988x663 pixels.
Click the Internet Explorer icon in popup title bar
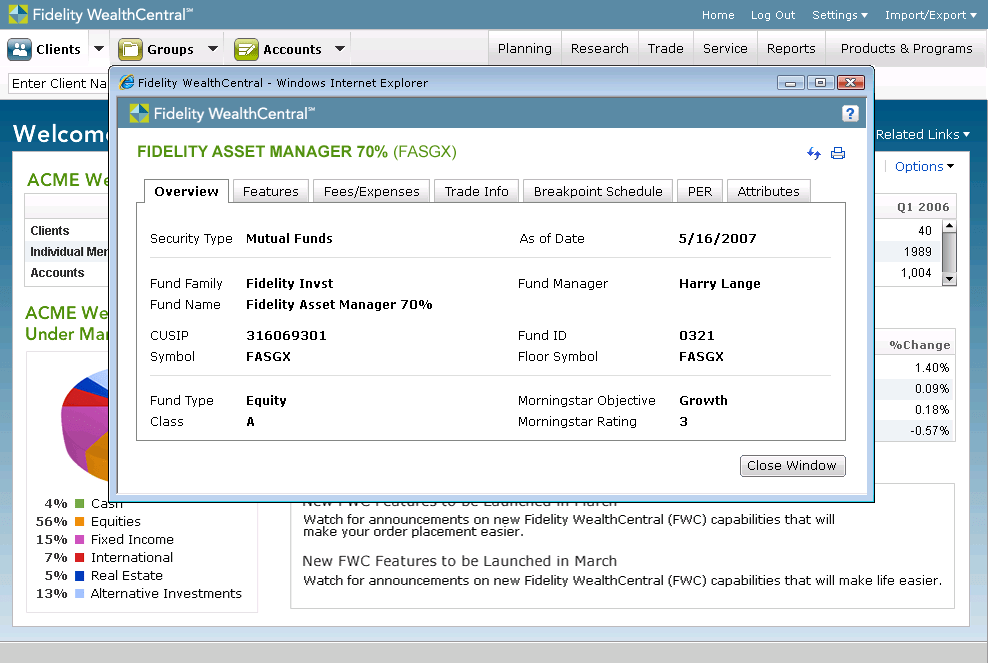coord(127,83)
